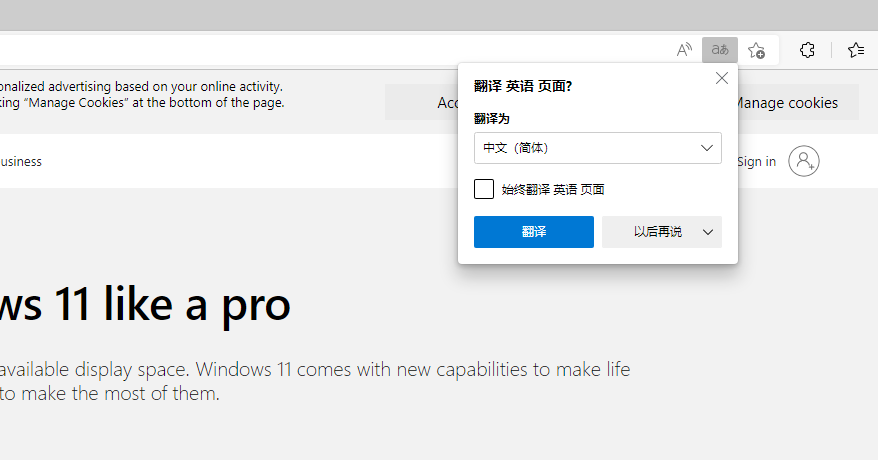Click the 以后再说 button
This screenshot has width=878, height=460.
pyautogui.click(x=656, y=232)
